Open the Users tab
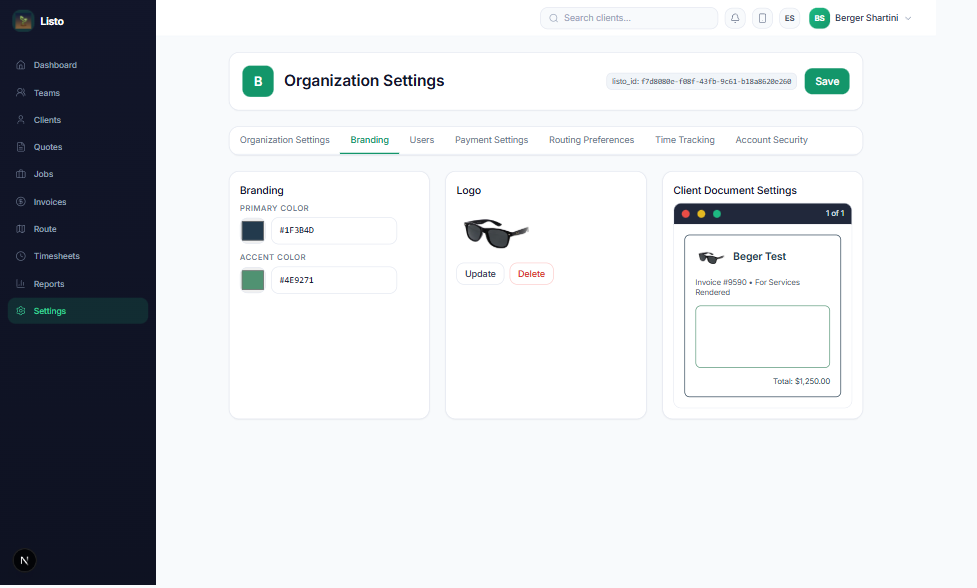This screenshot has width=977, height=588. tap(422, 140)
